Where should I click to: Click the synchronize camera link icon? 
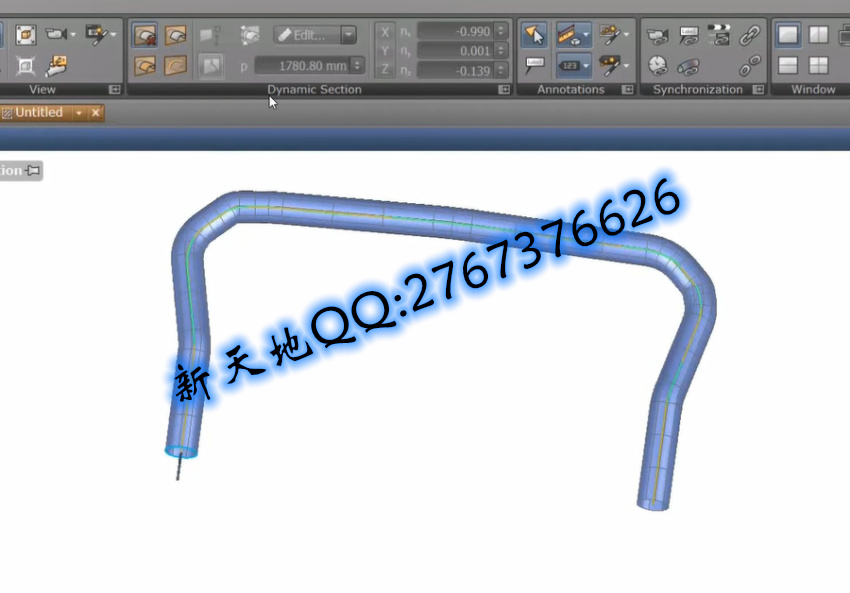(657, 36)
